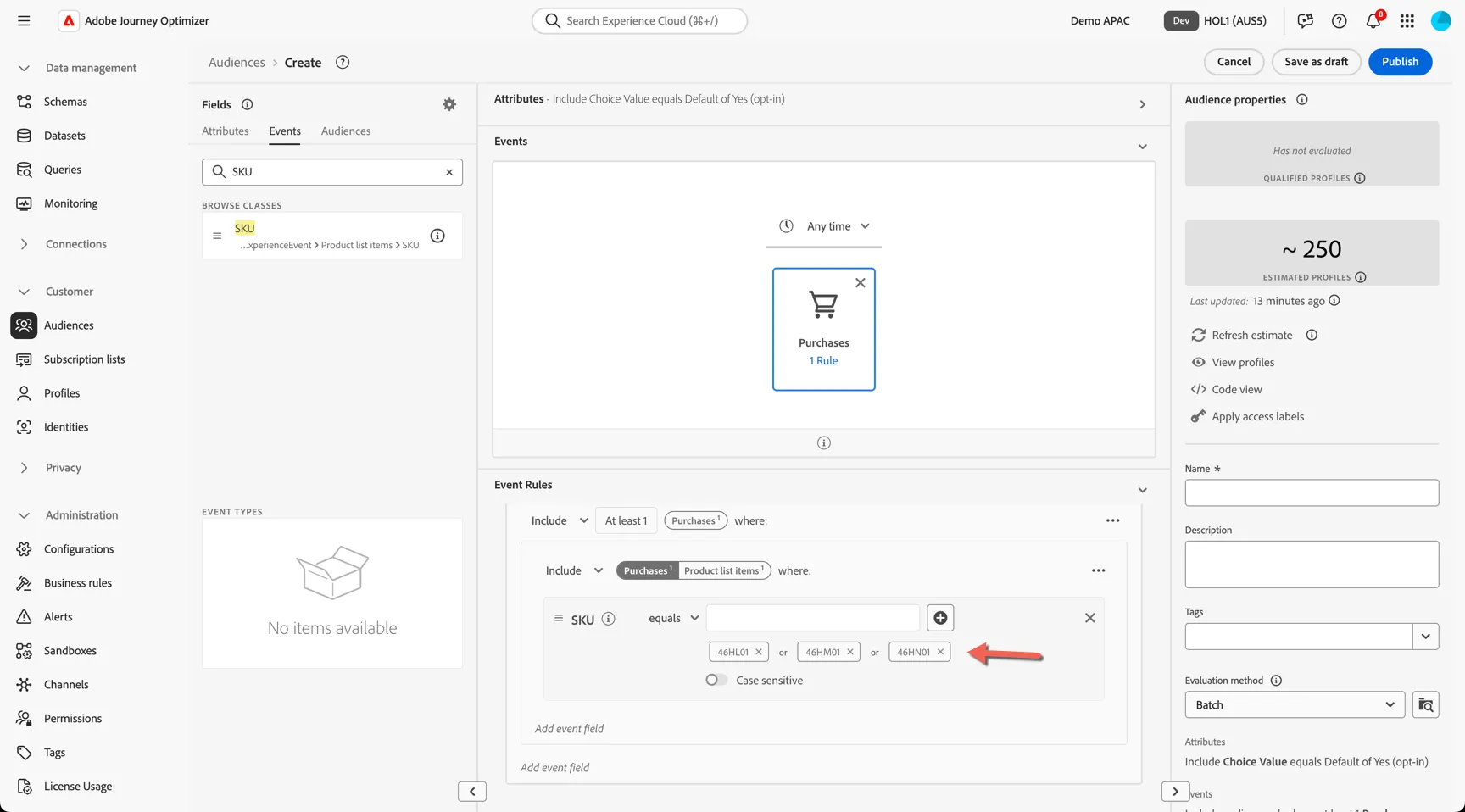Open the Any time time-constraint dropdown
1465x812 pixels.
(x=824, y=226)
